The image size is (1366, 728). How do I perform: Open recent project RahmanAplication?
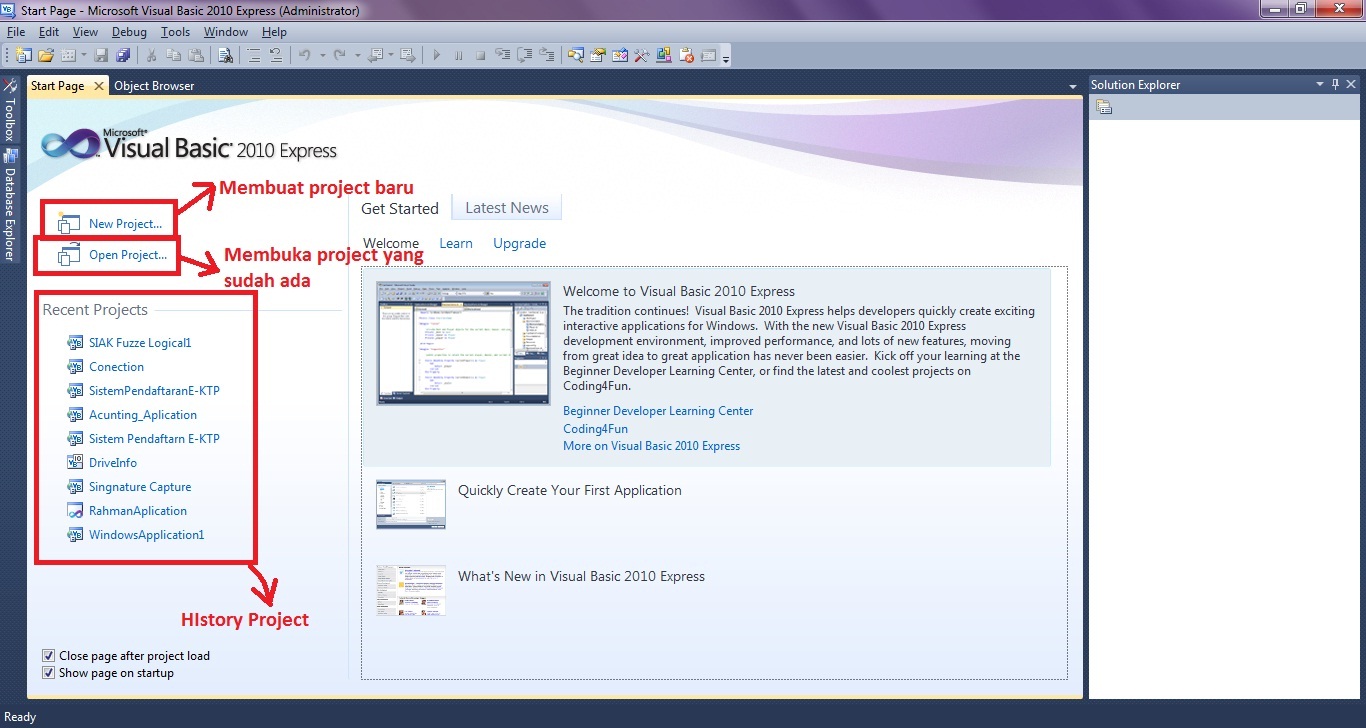click(x=137, y=511)
